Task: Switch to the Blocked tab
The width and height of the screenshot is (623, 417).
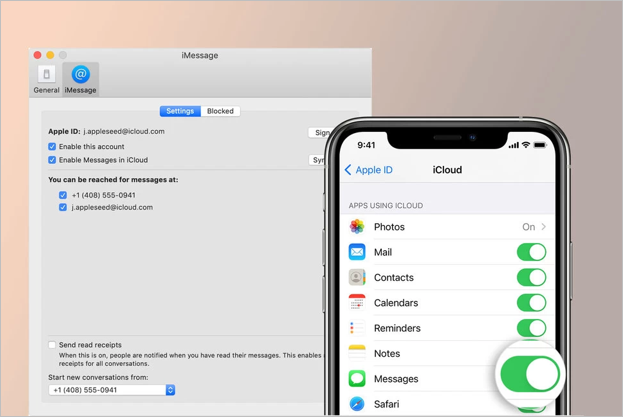Action: (x=220, y=111)
